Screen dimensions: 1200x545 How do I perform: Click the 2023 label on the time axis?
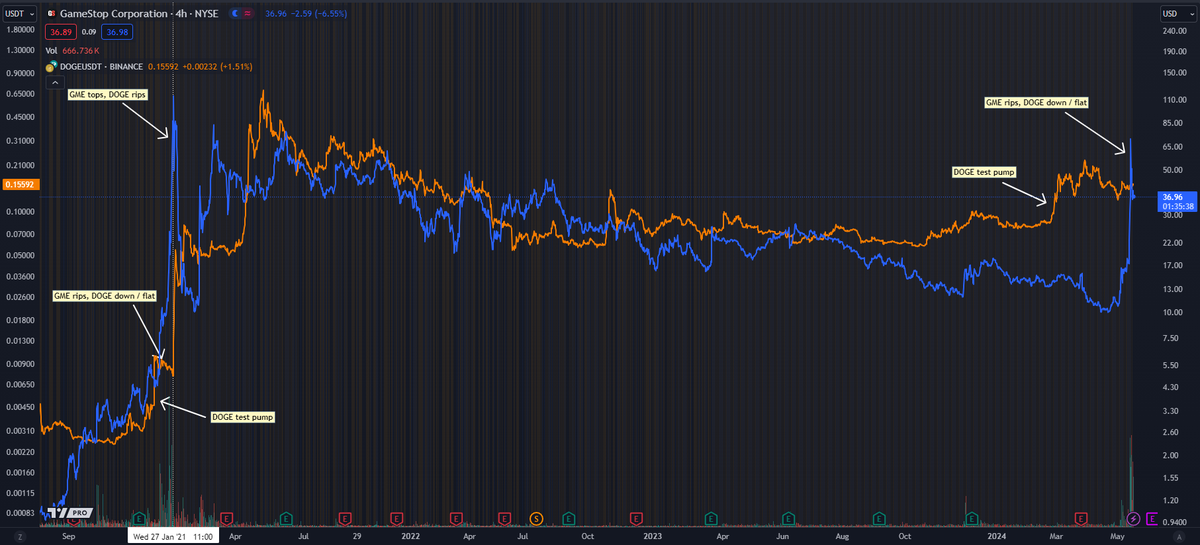pos(653,536)
